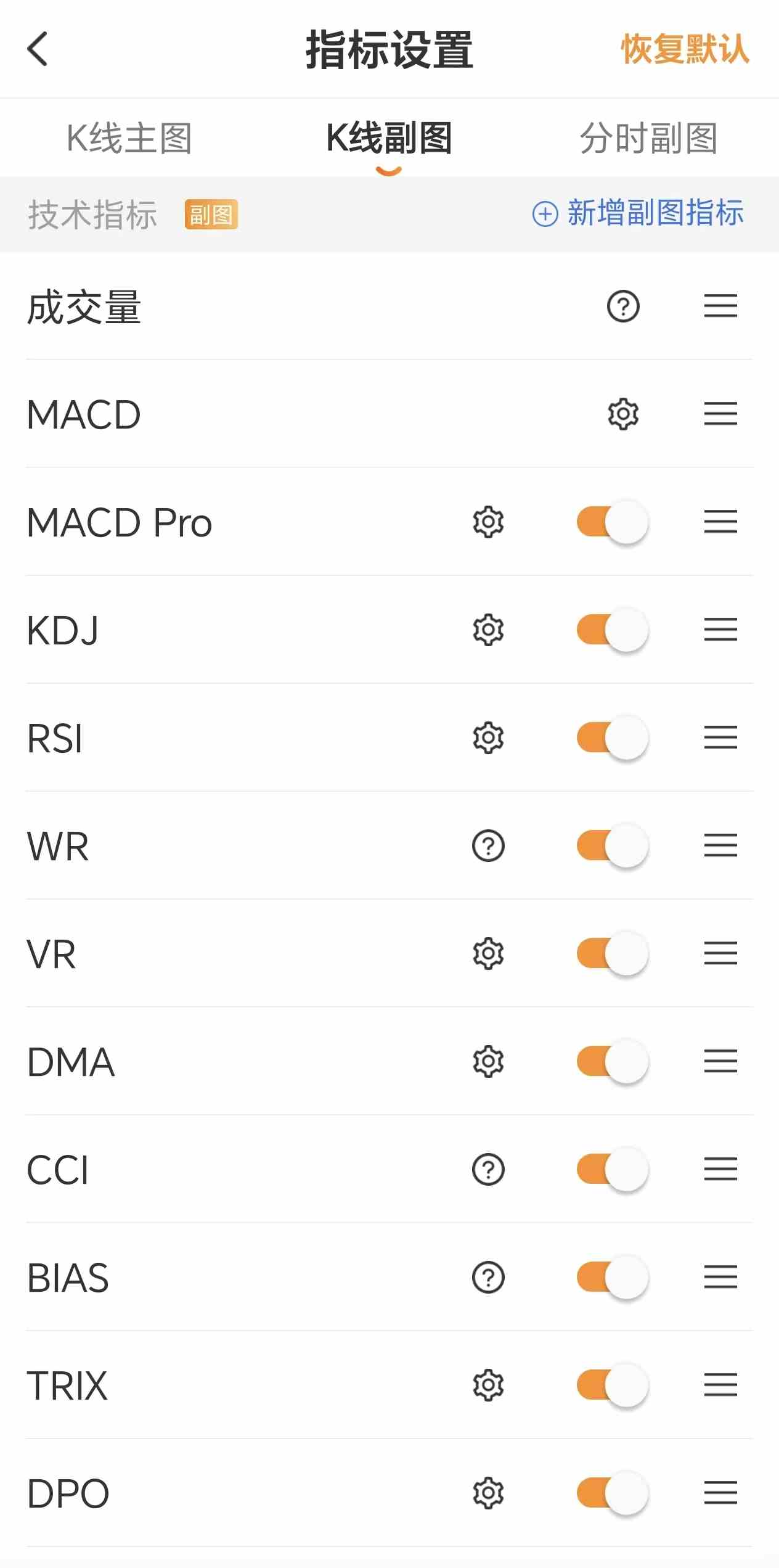779x1568 pixels.
Task: Go back using the back arrow
Action: coord(38,49)
